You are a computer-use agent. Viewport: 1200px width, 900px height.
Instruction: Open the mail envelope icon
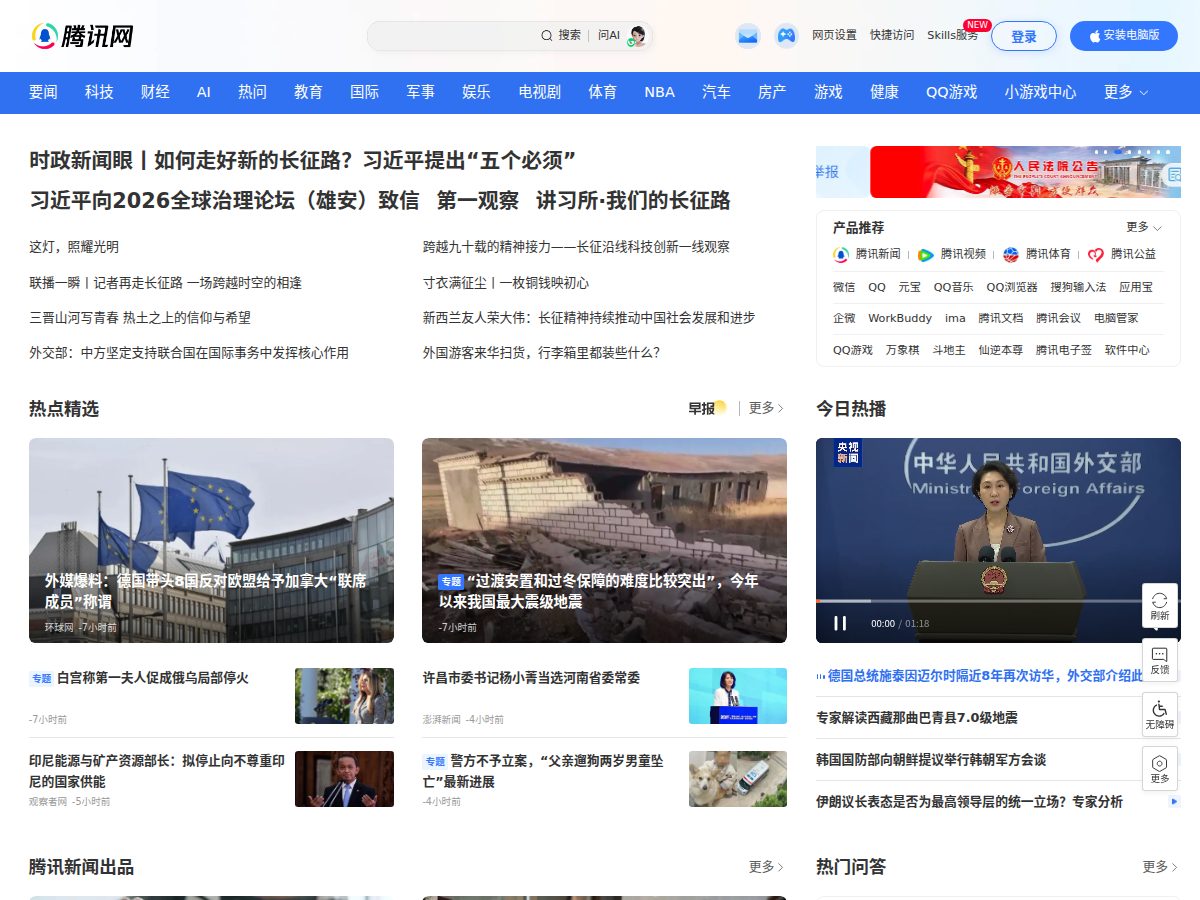748,36
